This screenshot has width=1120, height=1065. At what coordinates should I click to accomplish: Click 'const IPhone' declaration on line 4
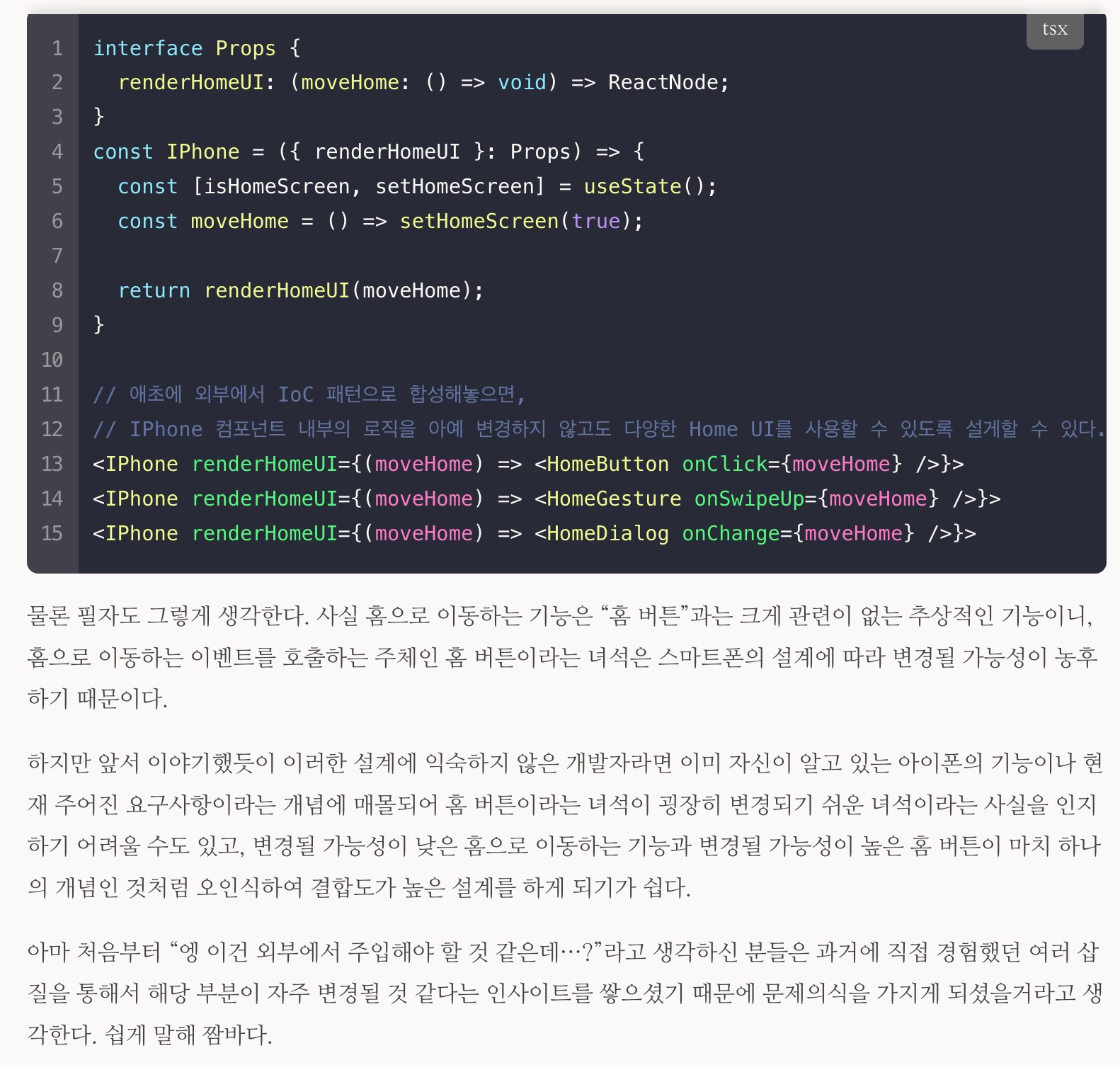pyautogui.click(x=166, y=152)
